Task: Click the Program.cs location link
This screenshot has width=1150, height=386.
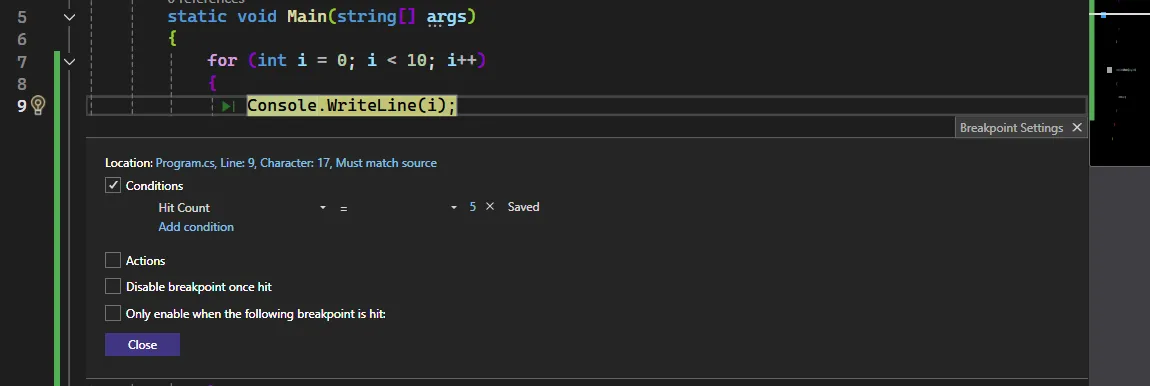Action: 296,163
